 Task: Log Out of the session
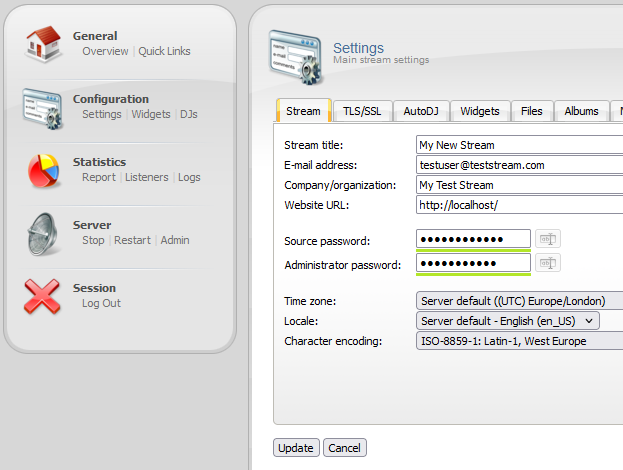(101, 304)
